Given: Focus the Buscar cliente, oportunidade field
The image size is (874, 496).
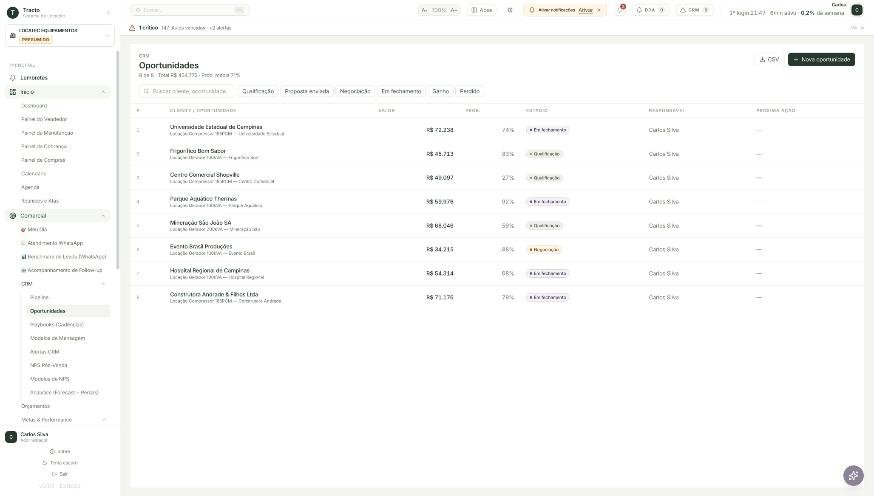Looking at the screenshot, I should [187, 91].
